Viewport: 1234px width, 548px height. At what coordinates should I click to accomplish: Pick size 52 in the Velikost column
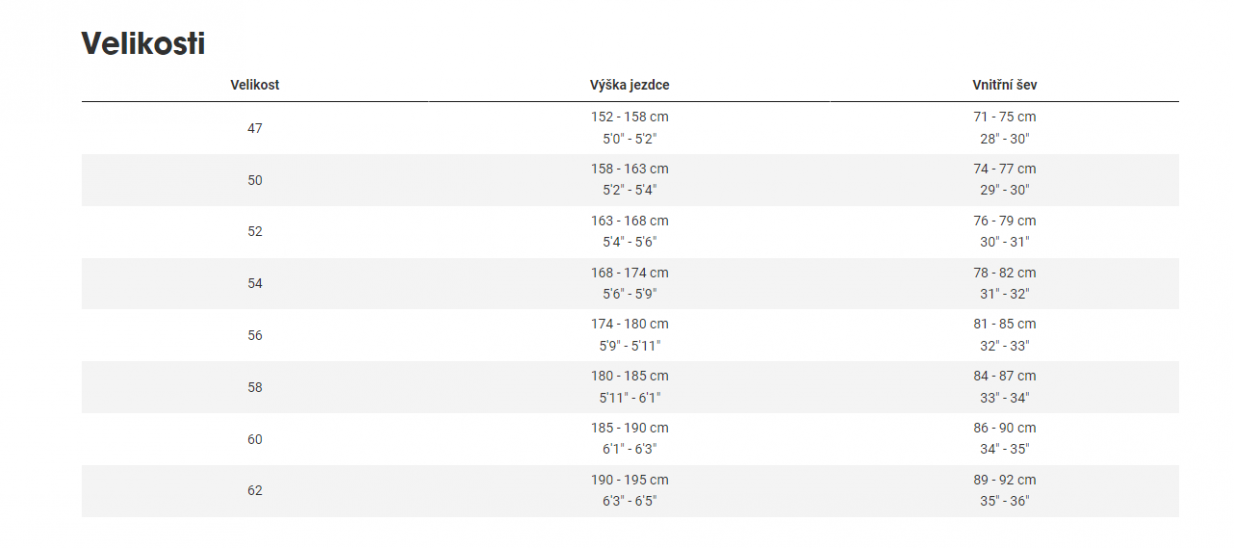(255, 231)
